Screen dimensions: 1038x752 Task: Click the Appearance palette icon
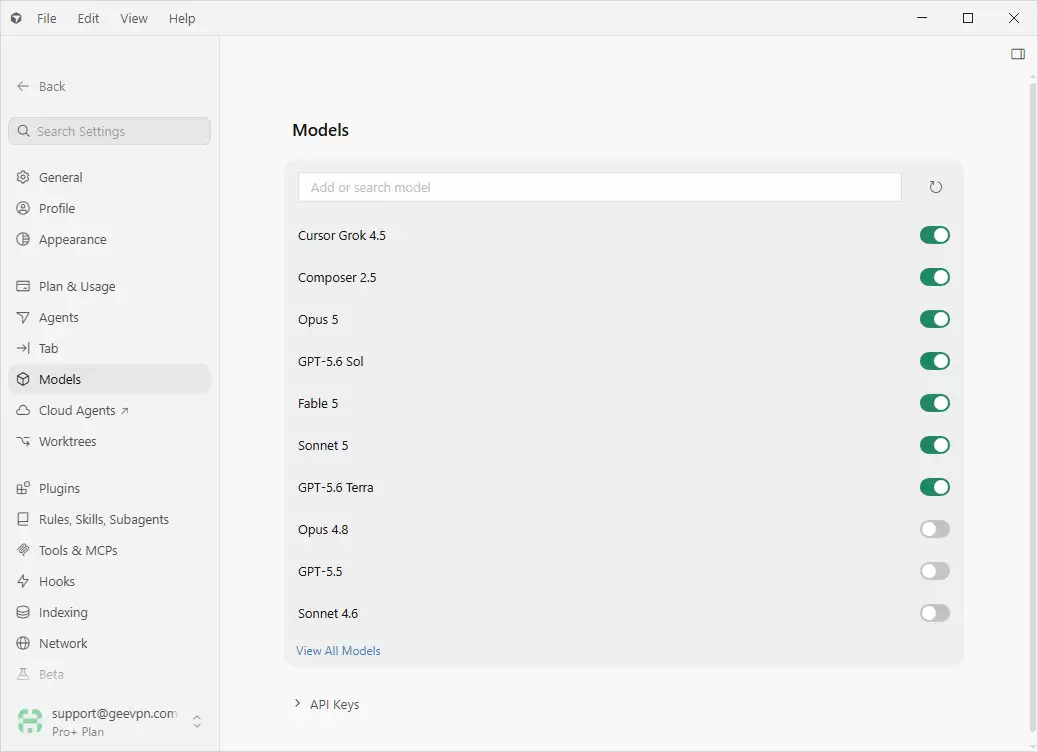pos(23,240)
